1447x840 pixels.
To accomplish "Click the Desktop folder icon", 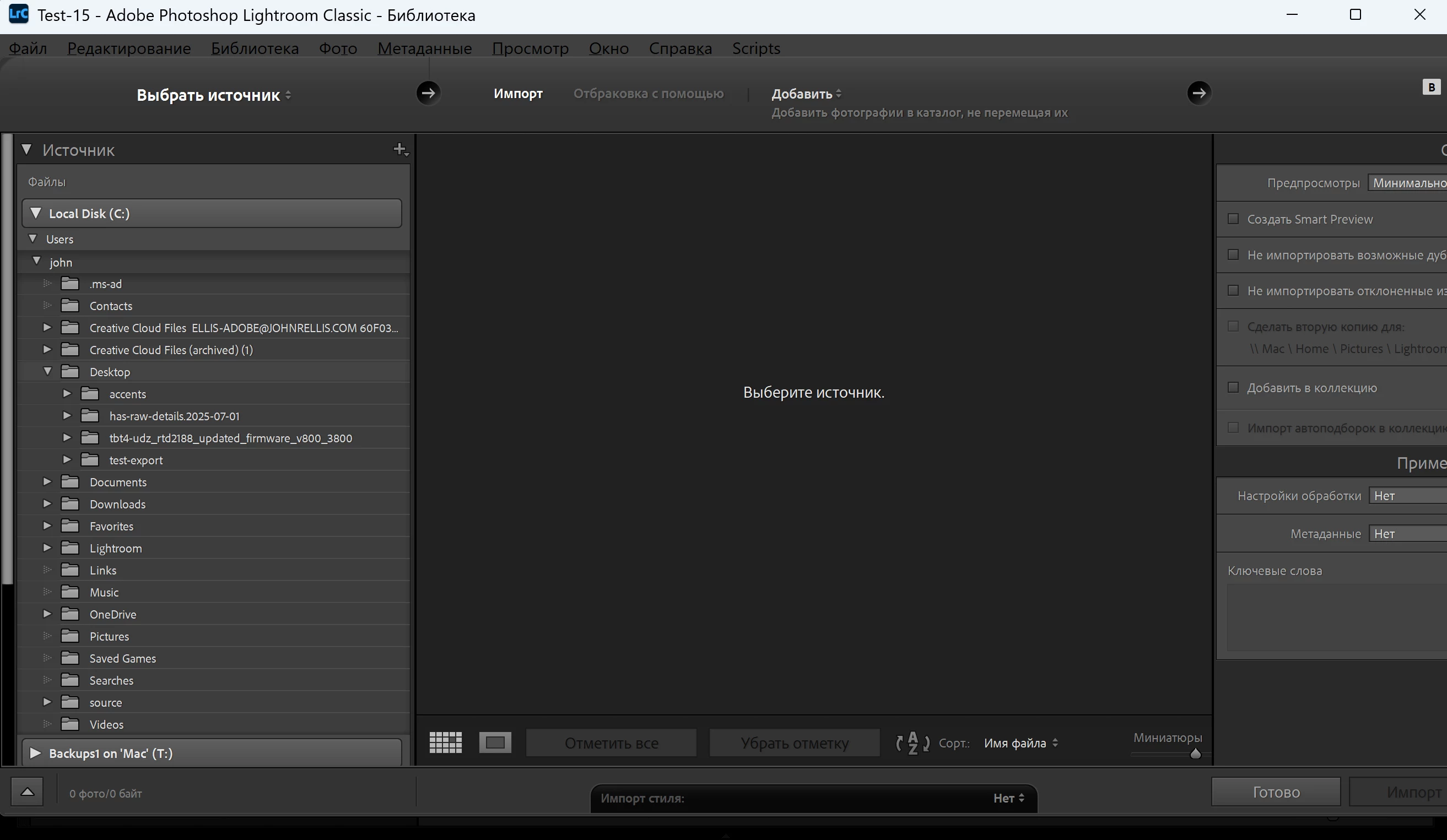I will pyautogui.click(x=70, y=372).
